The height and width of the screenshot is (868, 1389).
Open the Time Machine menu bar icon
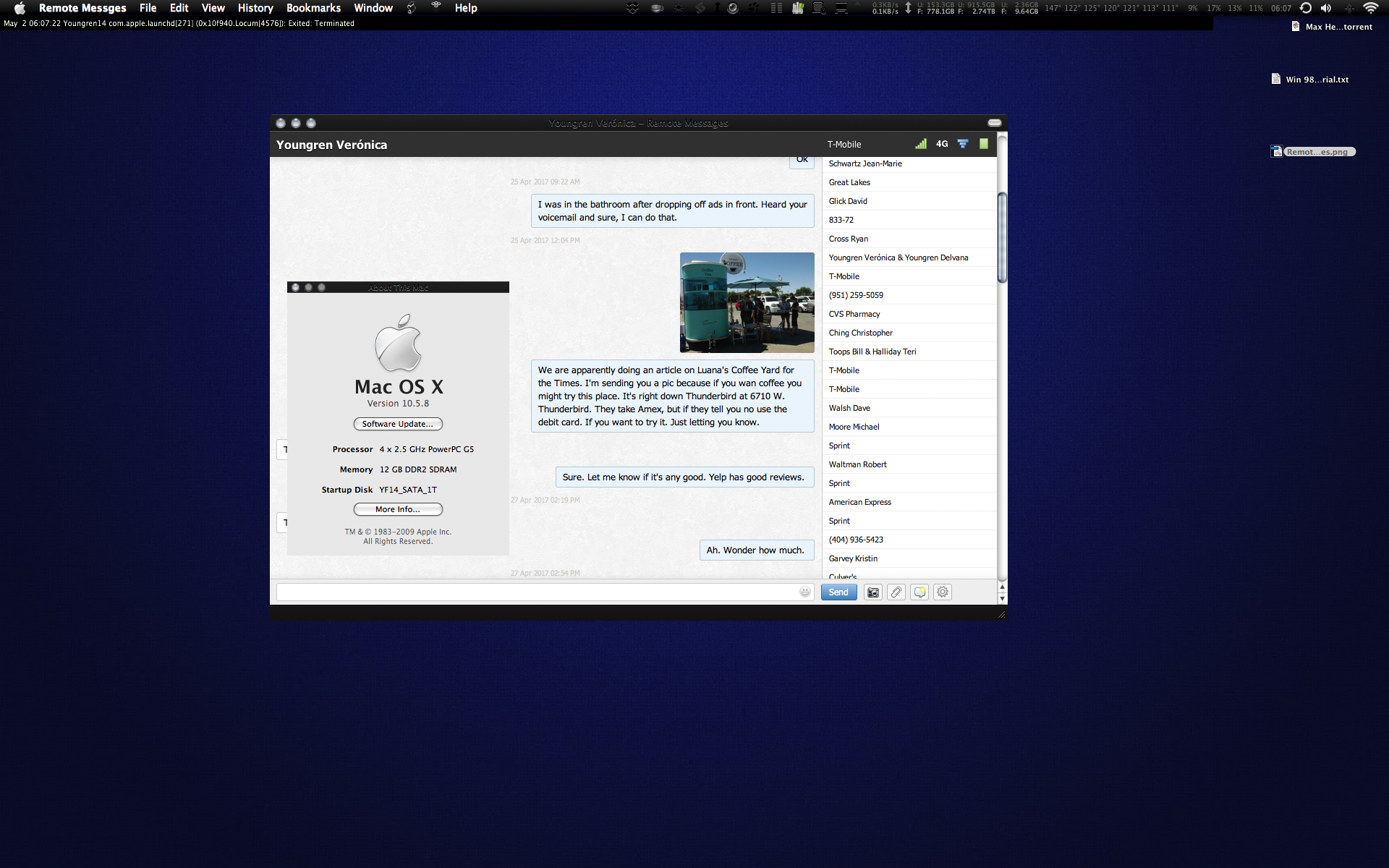[x=1306, y=8]
